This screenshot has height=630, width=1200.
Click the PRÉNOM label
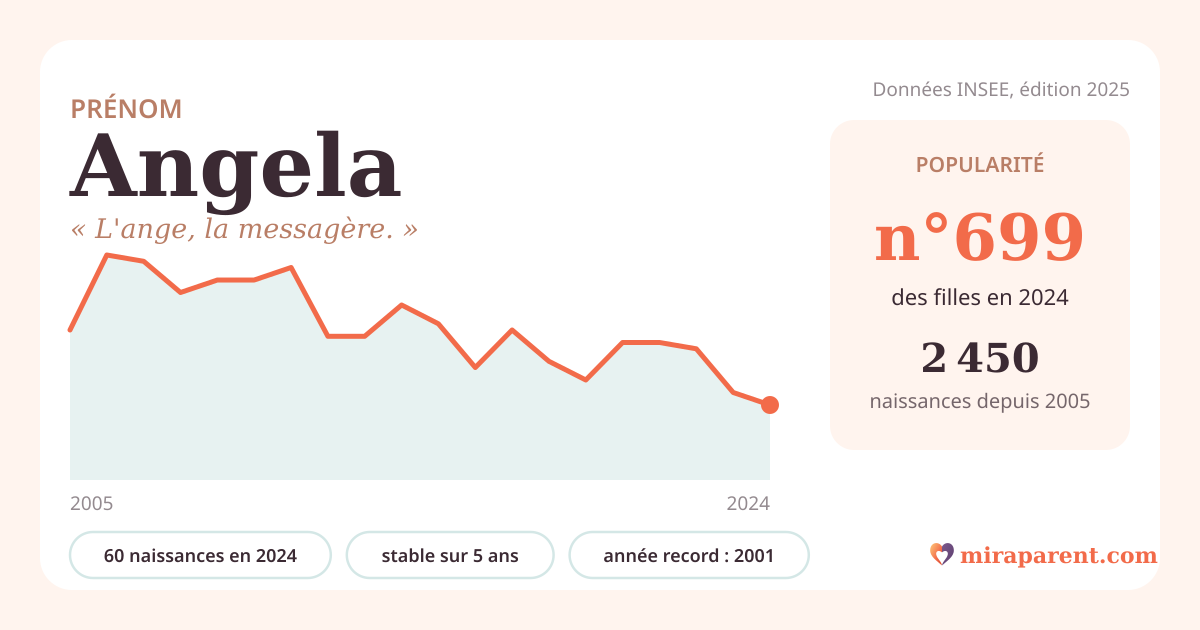pos(126,109)
